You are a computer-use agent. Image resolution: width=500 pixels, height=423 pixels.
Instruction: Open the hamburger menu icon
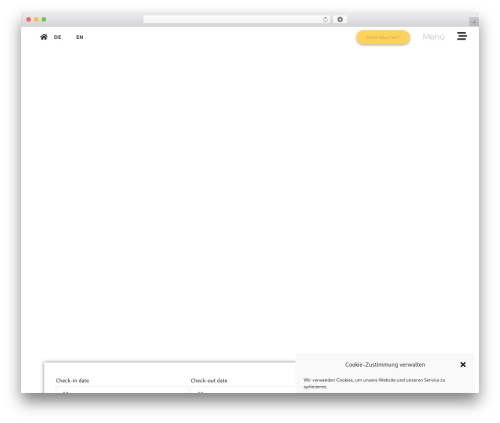point(462,36)
